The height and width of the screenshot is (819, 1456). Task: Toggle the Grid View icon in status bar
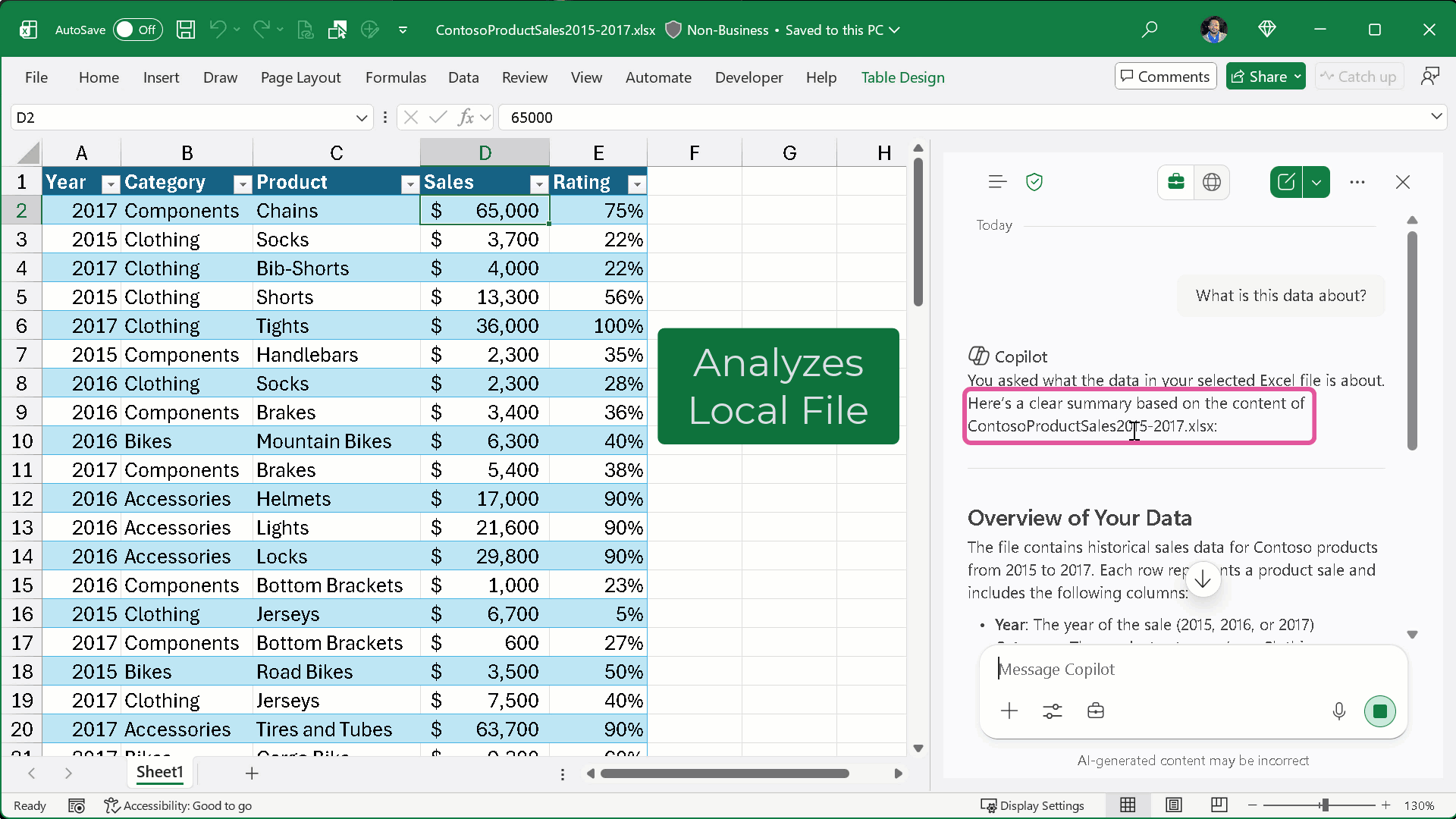1128,805
